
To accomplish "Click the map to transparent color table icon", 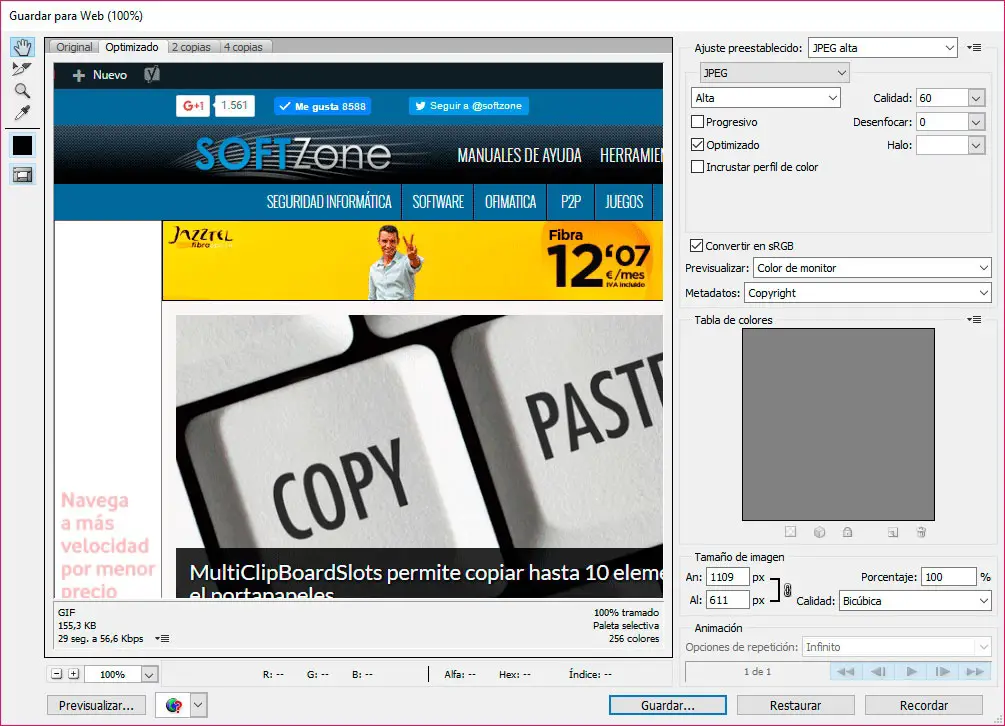I will [791, 532].
